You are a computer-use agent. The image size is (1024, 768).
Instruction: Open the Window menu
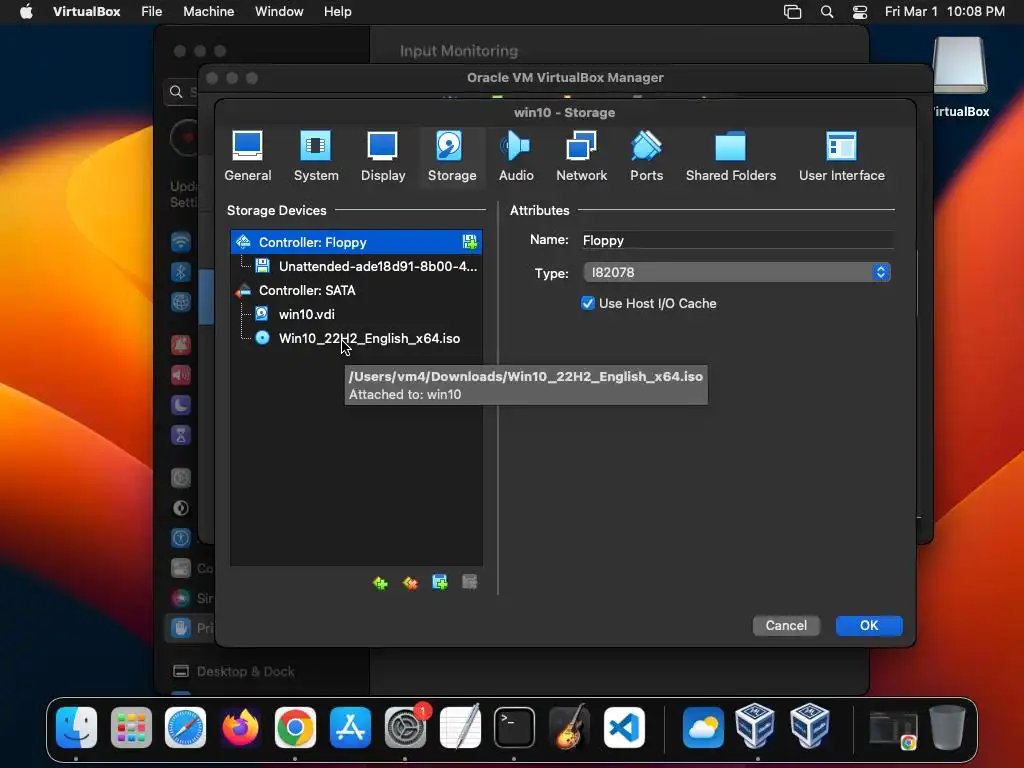pos(279,12)
